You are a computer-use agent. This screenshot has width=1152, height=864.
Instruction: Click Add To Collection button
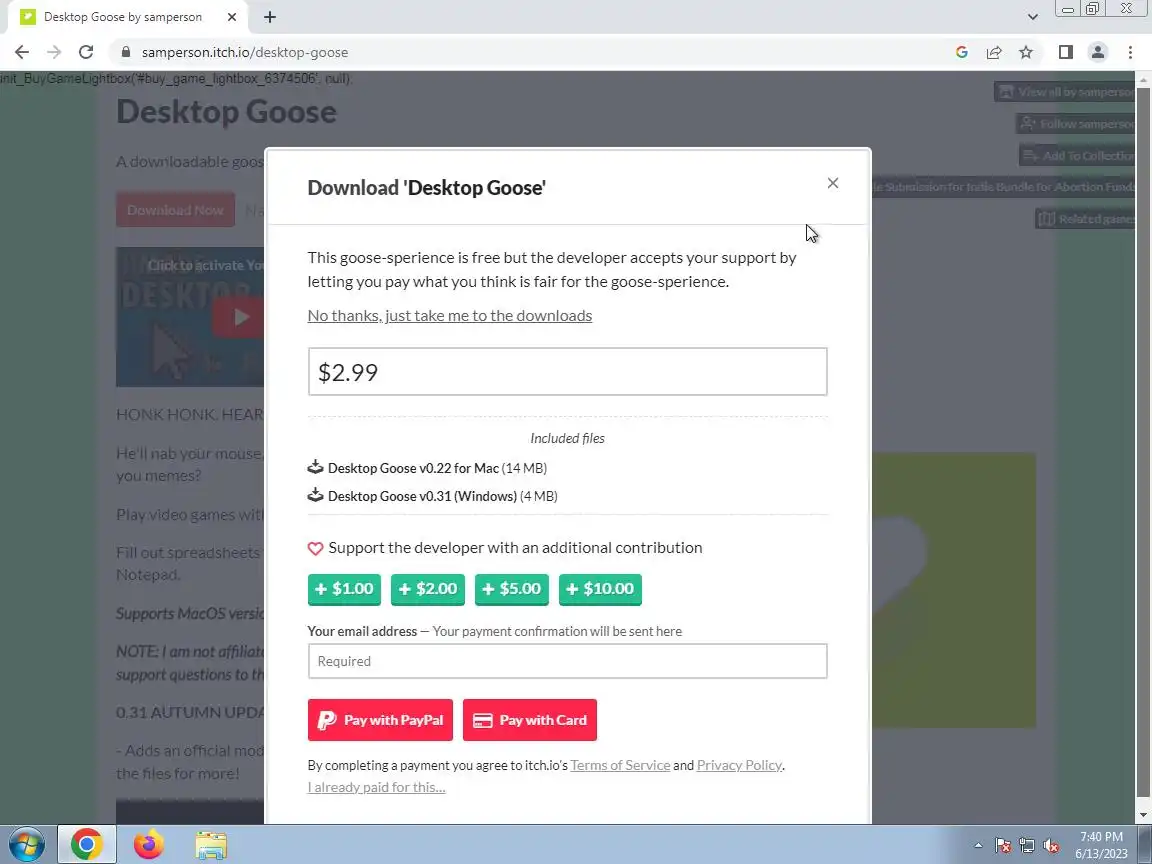pos(1078,155)
